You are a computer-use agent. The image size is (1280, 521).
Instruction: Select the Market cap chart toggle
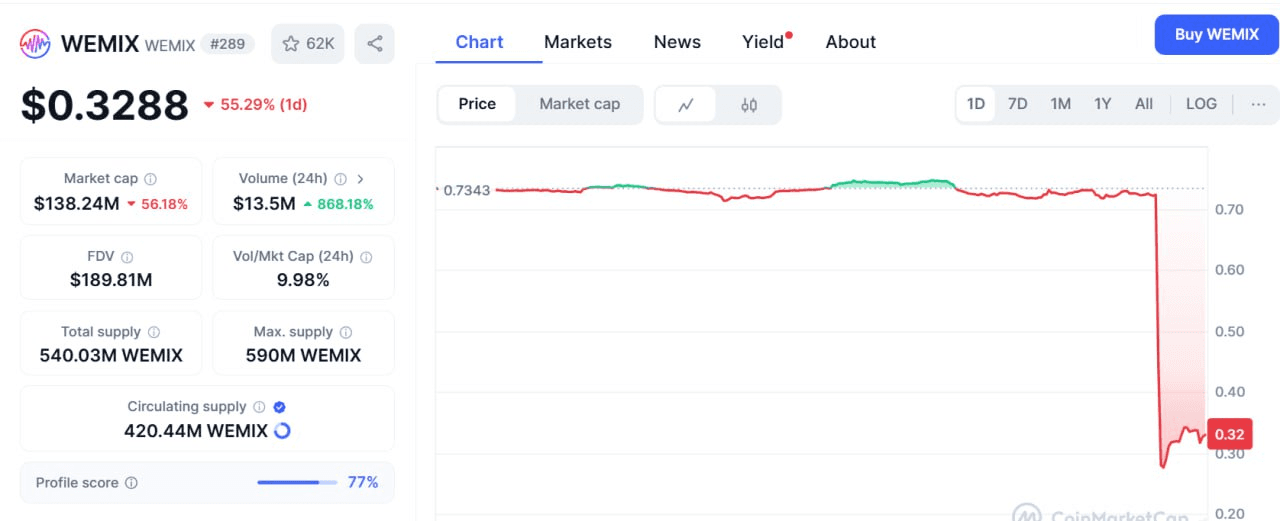tap(580, 104)
